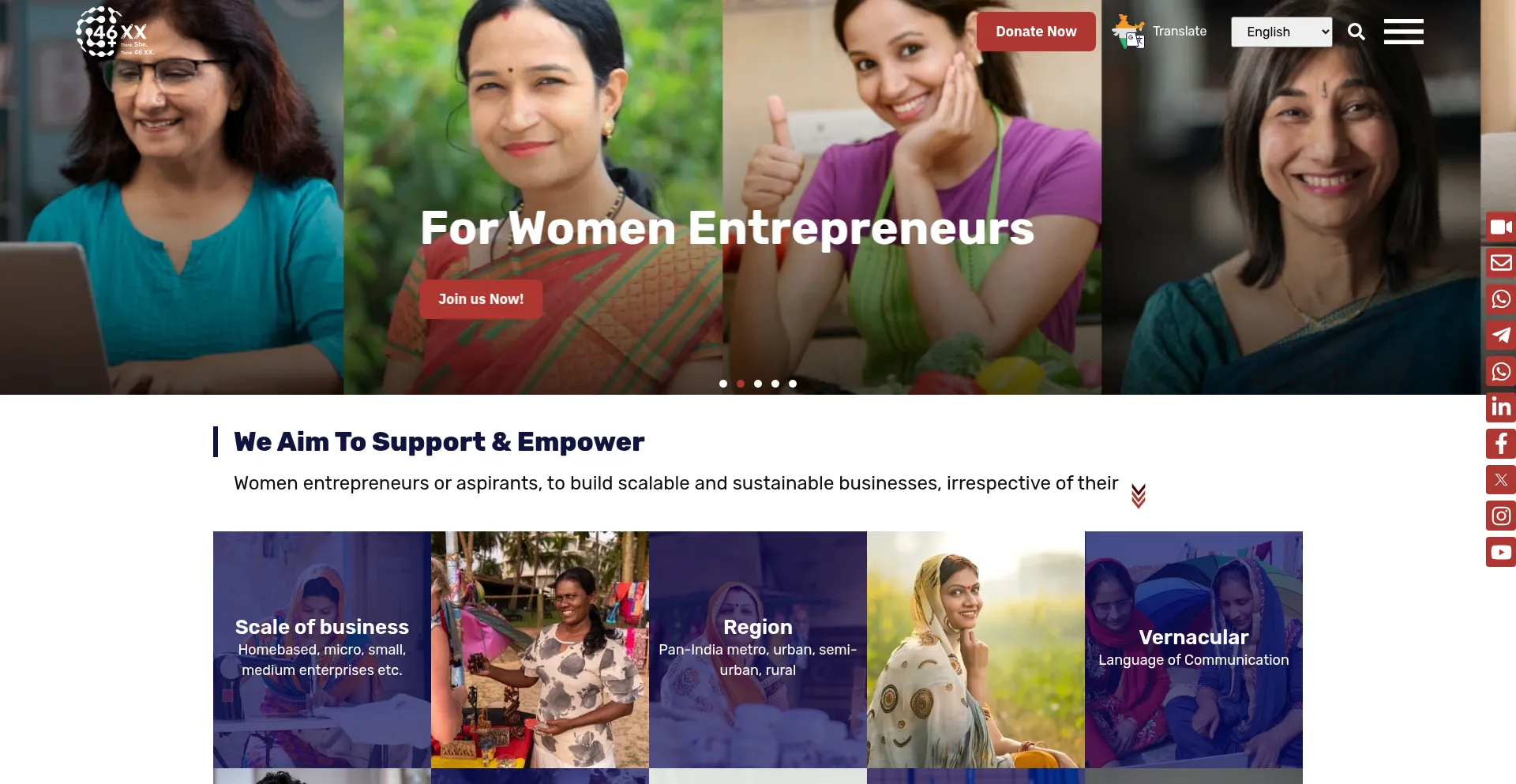
Task: Click the Translate label in header
Action: point(1180,32)
